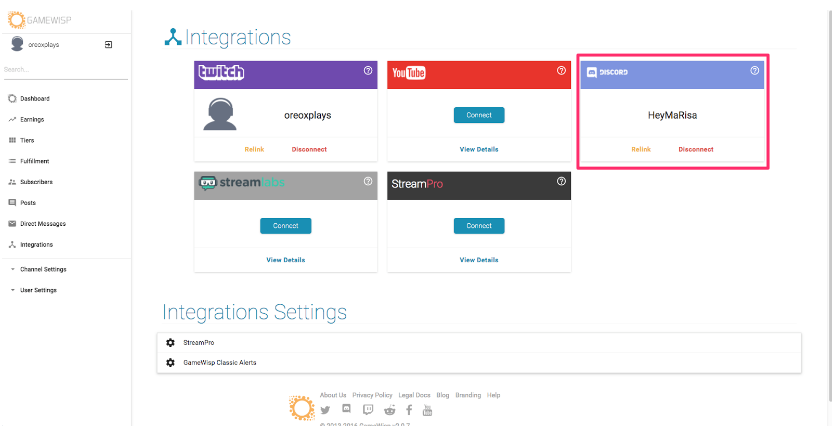The height and width of the screenshot is (430, 832).
Task: Open help icon on Streamlabs card
Action: [x=368, y=182]
